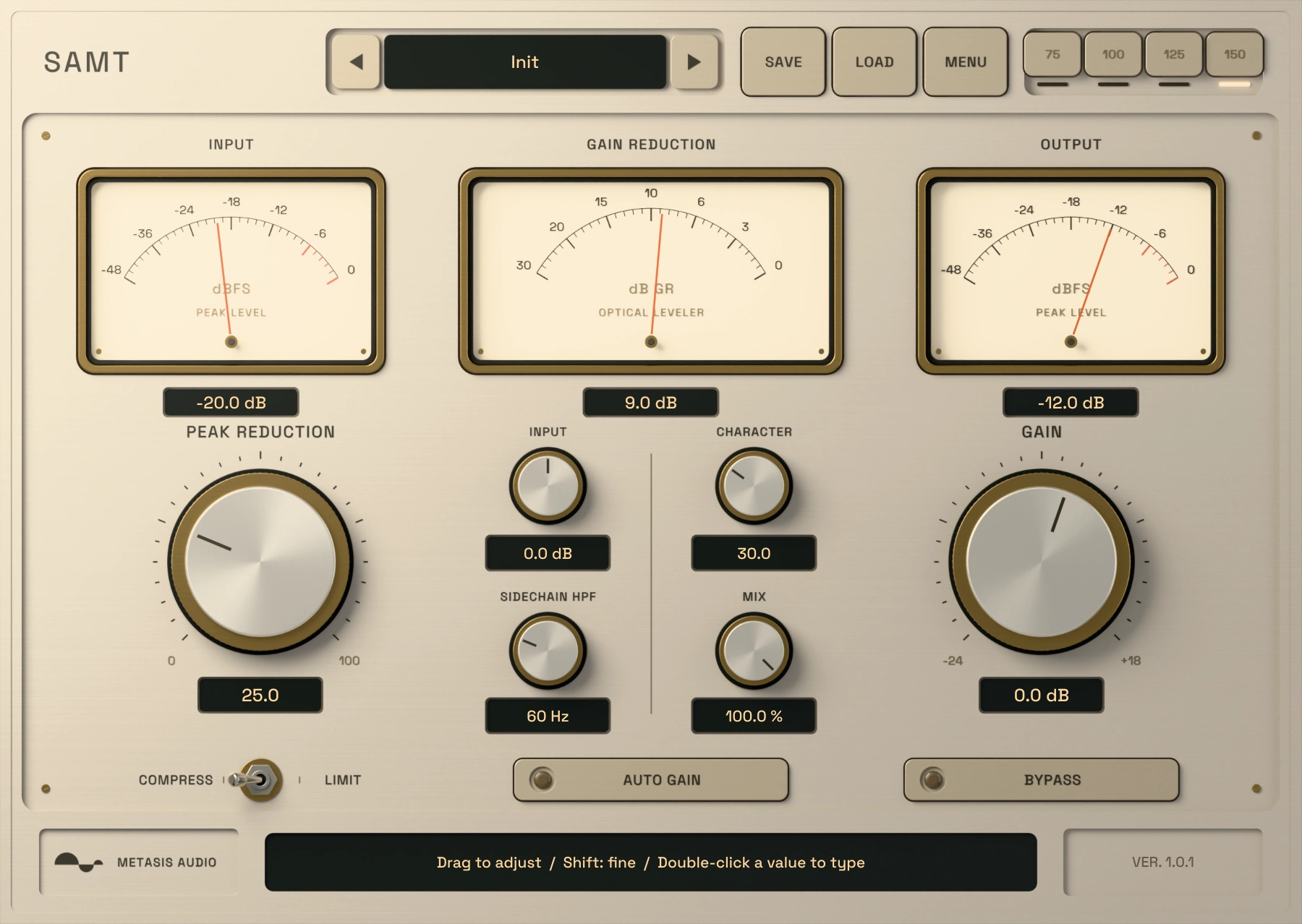1302x924 pixels.
Task: Click the Input 0.0 dB value field
Action: [x=548, y=553]
